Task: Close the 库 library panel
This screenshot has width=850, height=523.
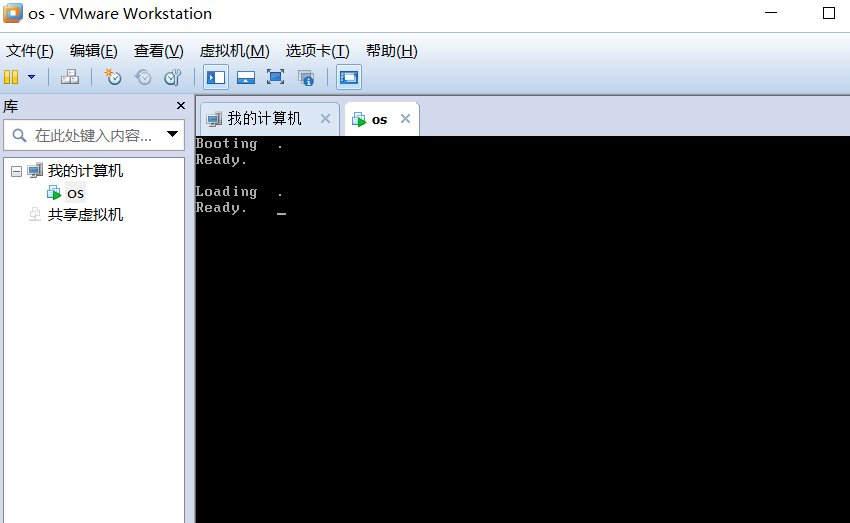Action: point(181,106)
